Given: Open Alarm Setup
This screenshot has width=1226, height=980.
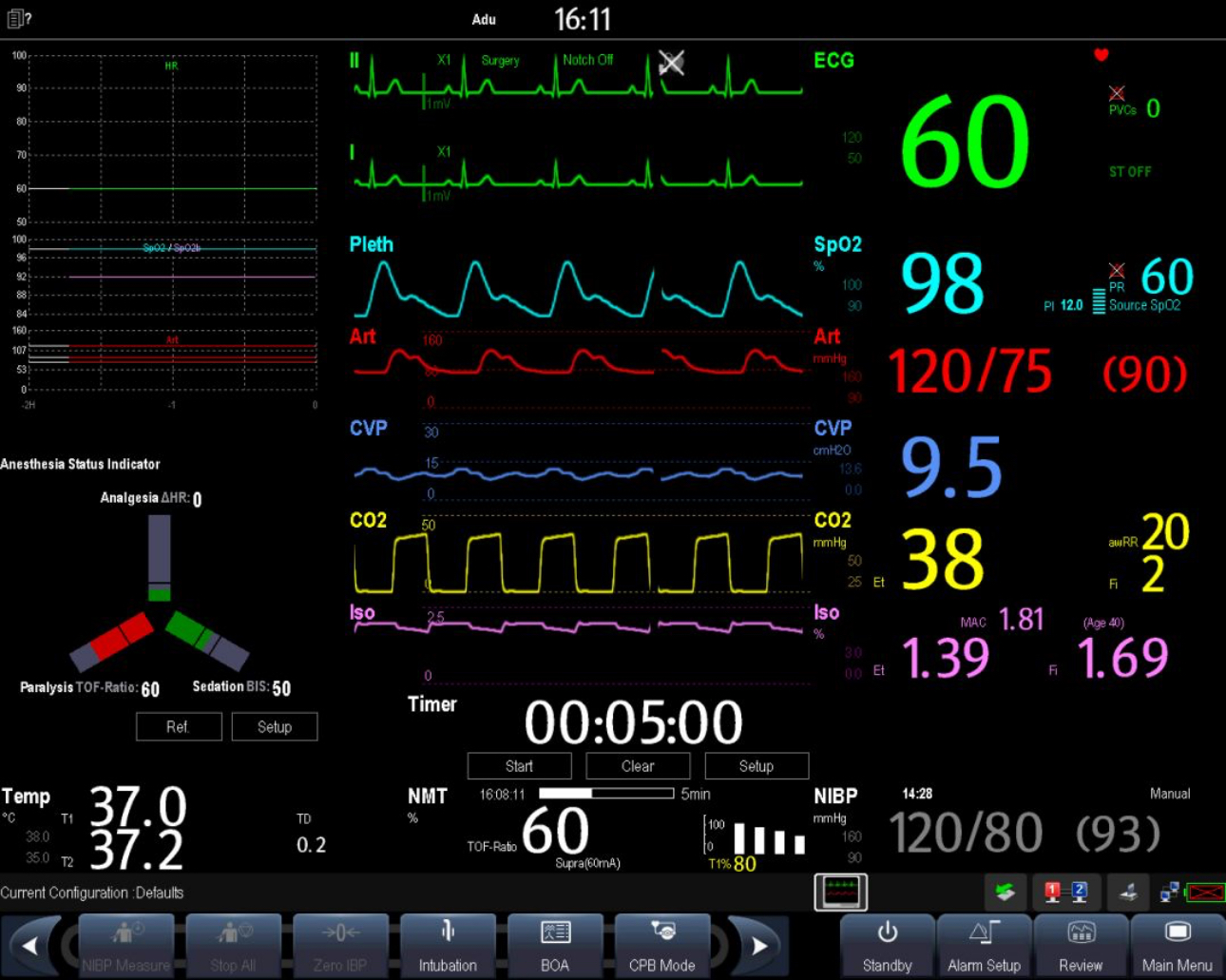Looking at the screenshot, I should pyautogui.click(x=984, y=945).
